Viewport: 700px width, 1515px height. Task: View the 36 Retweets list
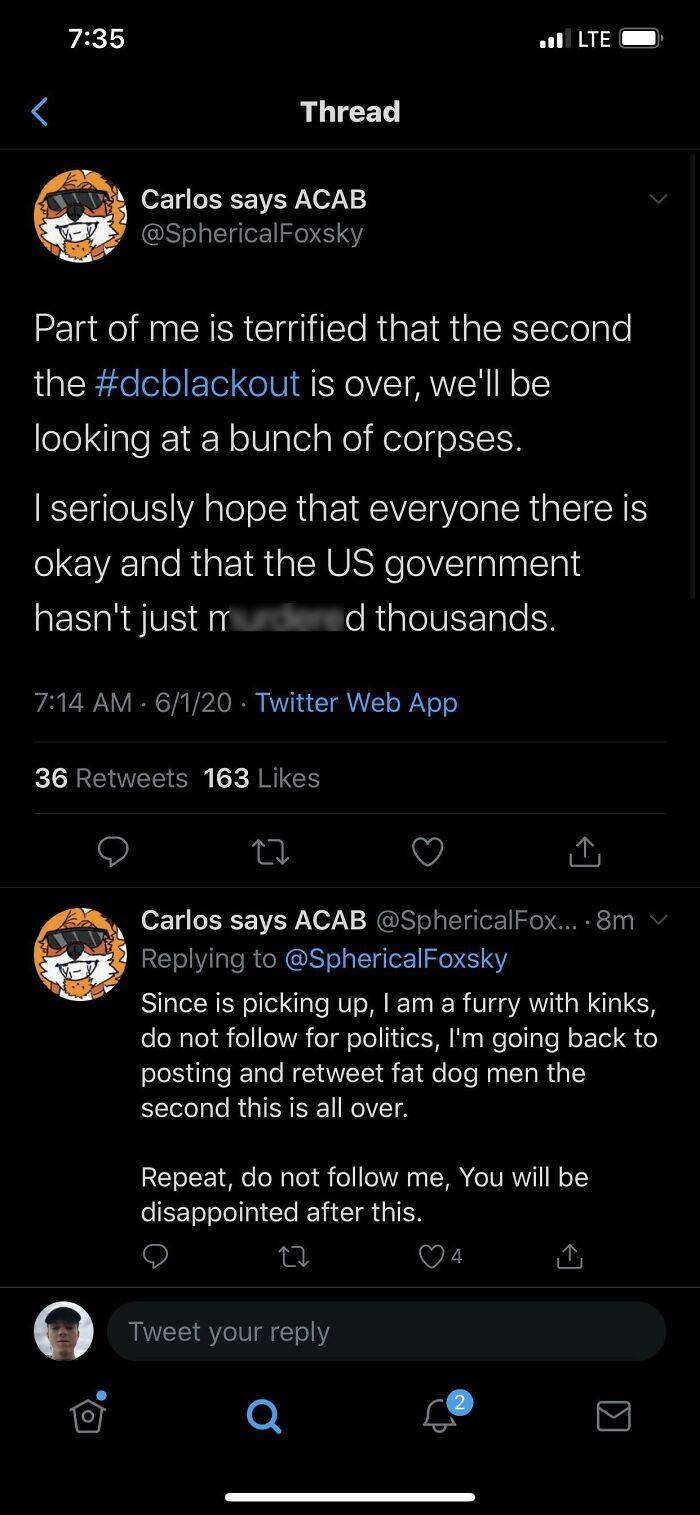coord(111,778)
